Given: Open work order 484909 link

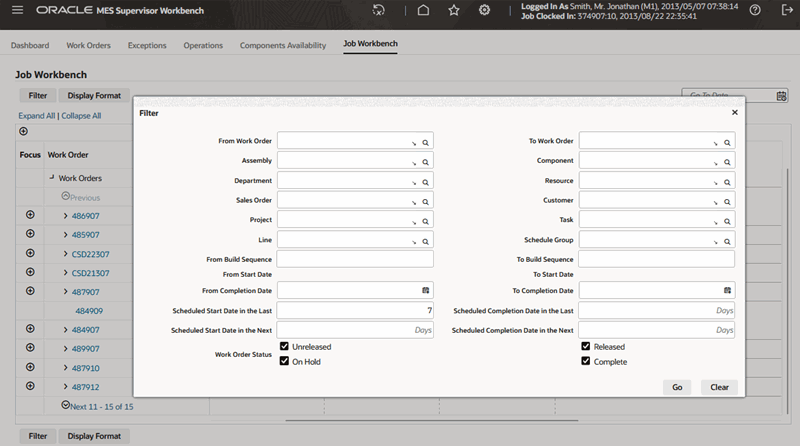Looking at the screenshot, I should [x=89, y=311].
